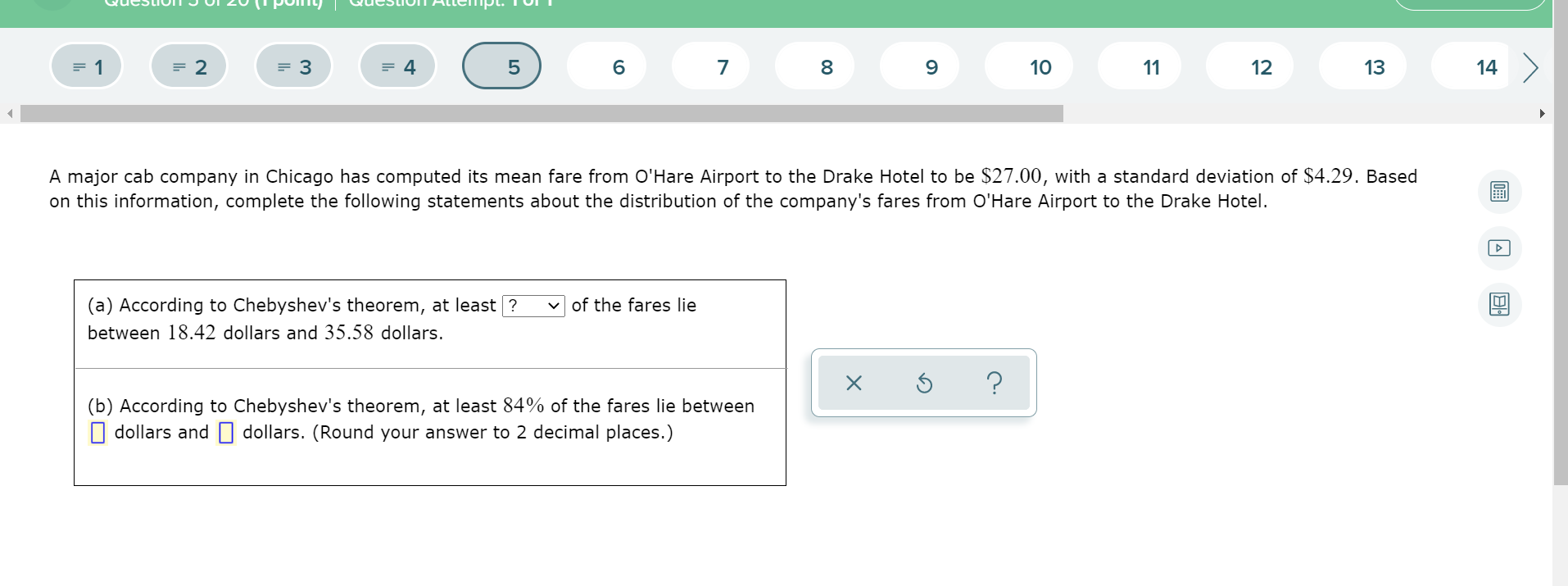Play the explanation video
Image resolution: width=1568 pixels, height=586 pixels.
click(1499, 248)
